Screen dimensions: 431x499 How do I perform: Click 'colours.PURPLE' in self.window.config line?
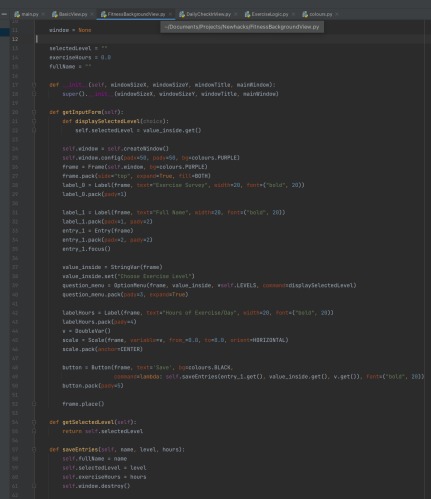tap(215, 158)
